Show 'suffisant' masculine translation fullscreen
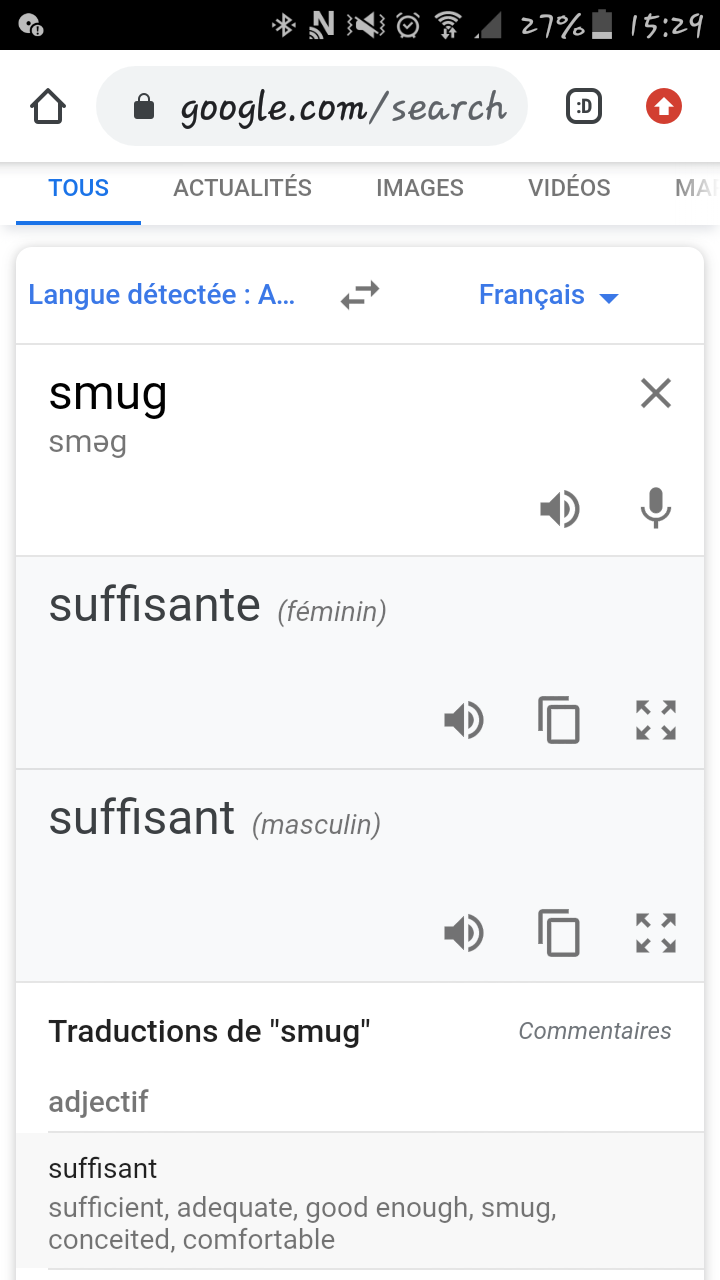Viewport: 720px width, 1280px height. [x=656, y=933]
